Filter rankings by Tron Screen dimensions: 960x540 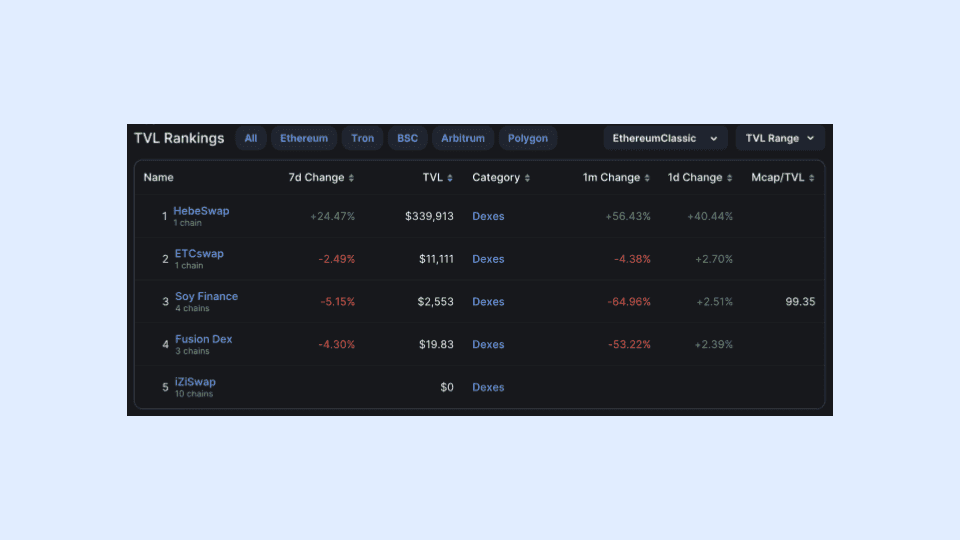pos(363,138)
